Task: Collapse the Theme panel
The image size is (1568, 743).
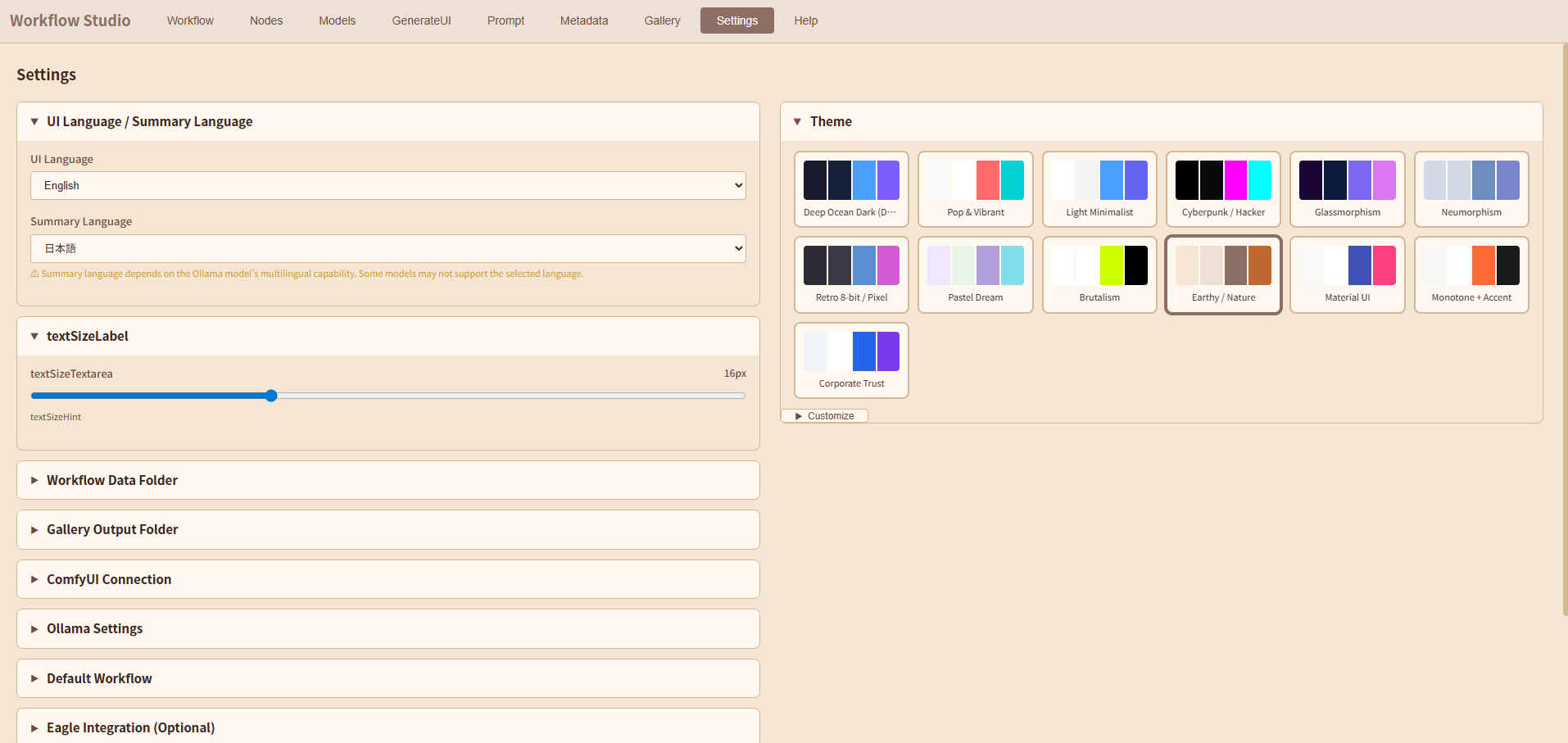Action: [x=1162, y=121]
